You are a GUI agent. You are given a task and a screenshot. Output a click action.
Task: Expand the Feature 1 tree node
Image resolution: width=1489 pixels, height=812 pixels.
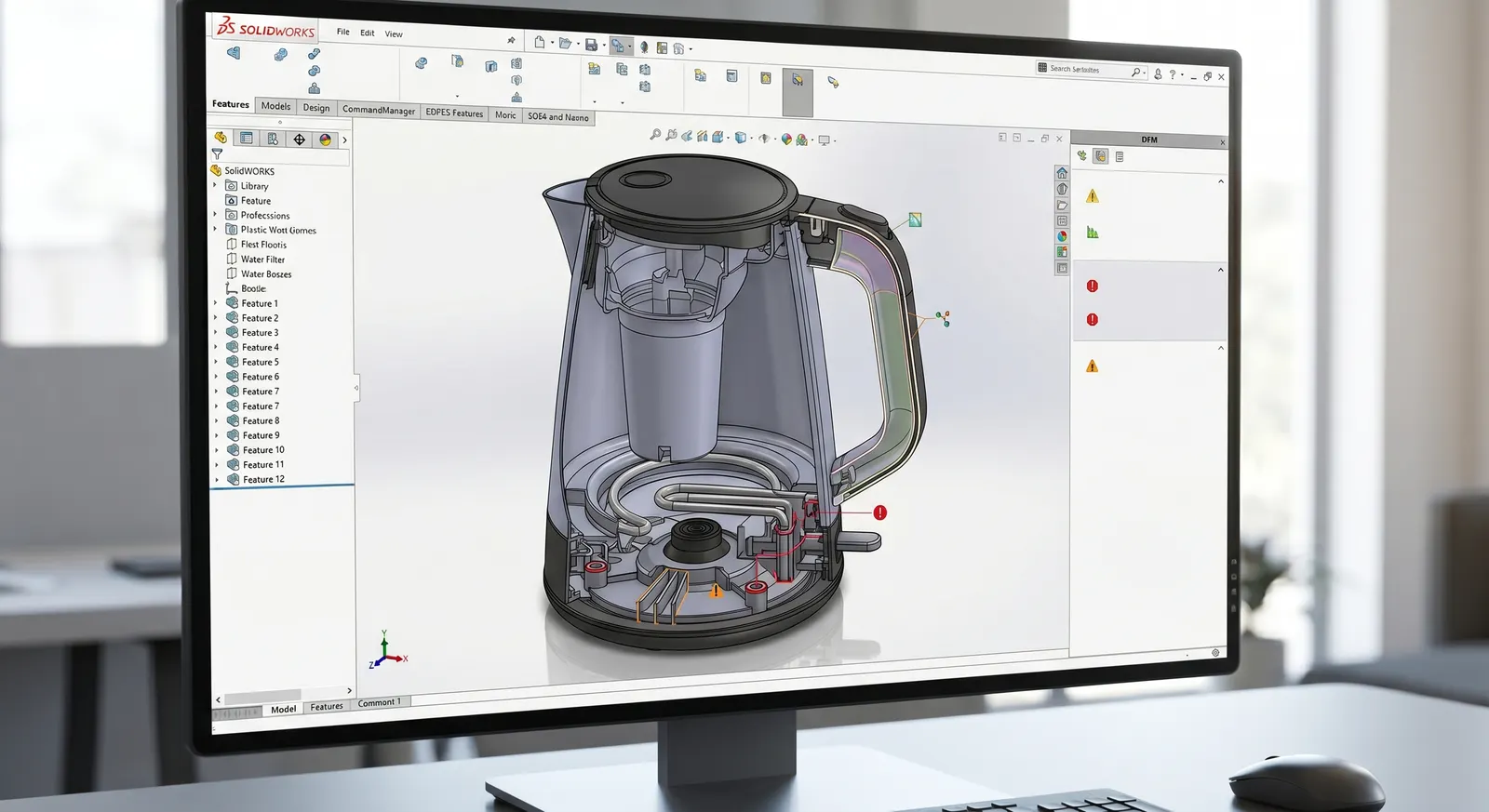216,303
